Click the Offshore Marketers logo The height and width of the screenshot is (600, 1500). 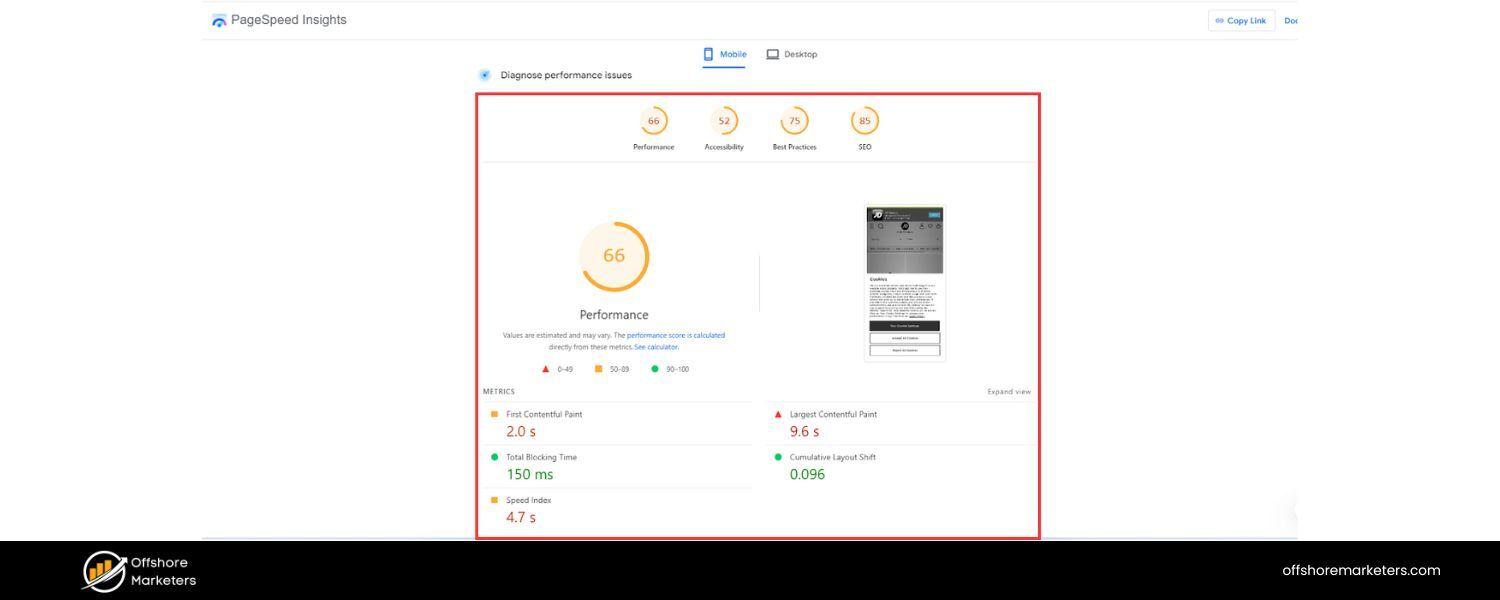104,571
